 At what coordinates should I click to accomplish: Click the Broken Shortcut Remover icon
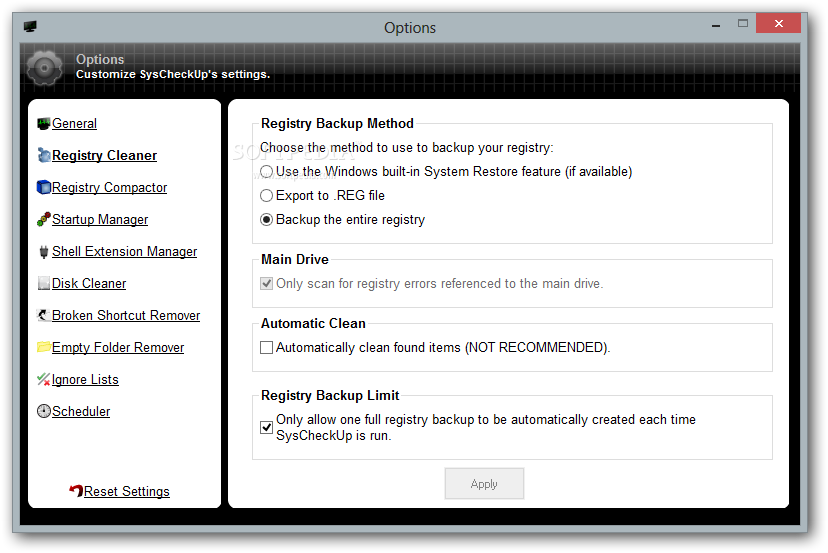coord(44,315)
